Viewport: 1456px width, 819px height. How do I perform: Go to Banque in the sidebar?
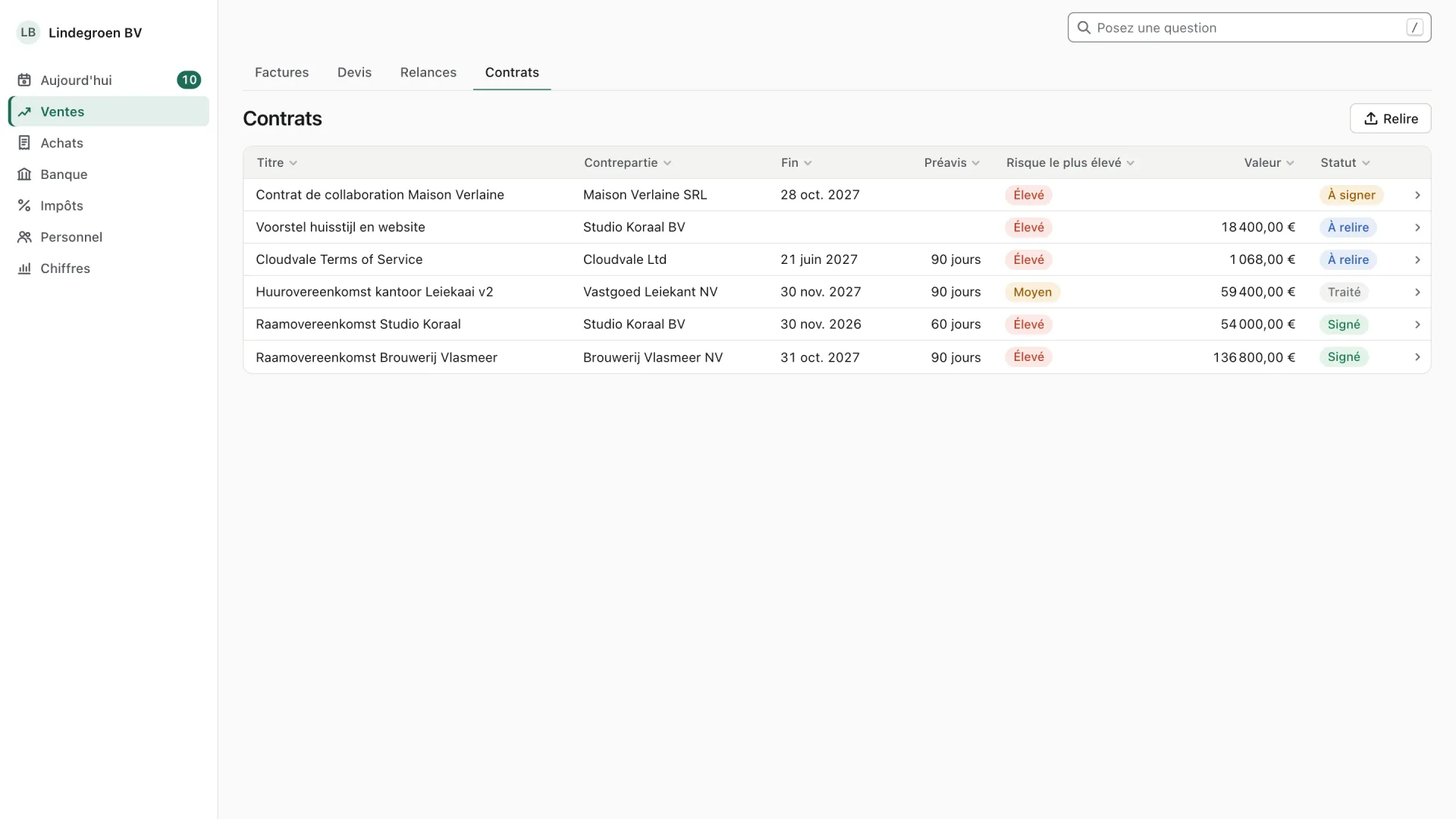108,174
